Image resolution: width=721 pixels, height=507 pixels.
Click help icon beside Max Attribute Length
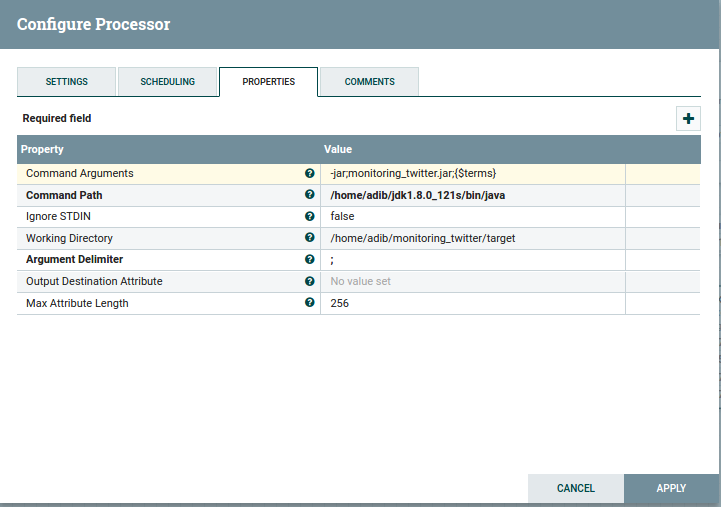click(310, 303)
